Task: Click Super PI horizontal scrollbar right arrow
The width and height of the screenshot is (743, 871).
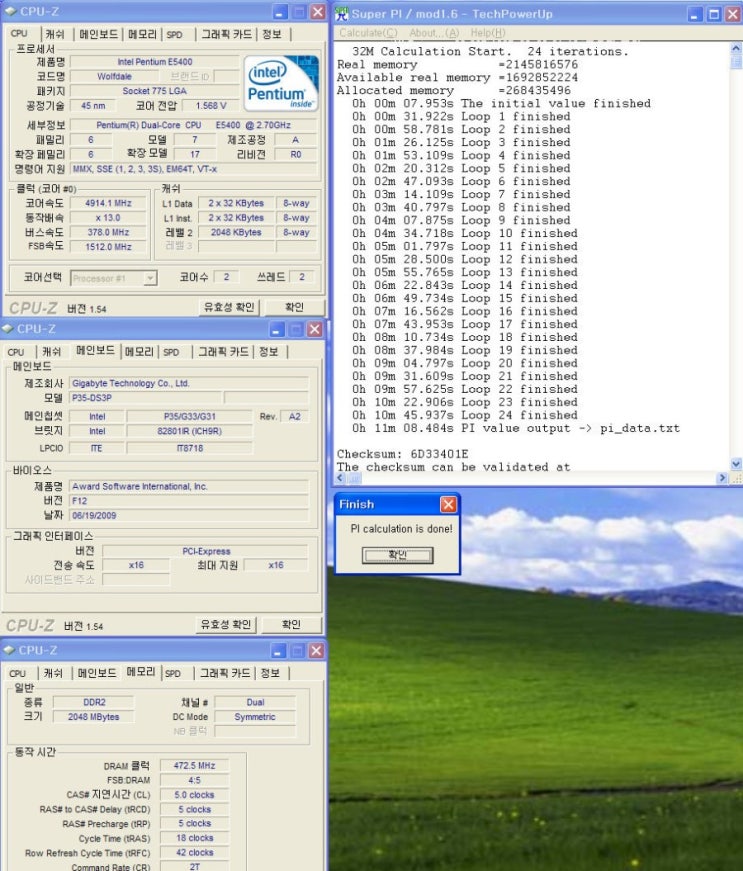Action: [x=722, y=478]
